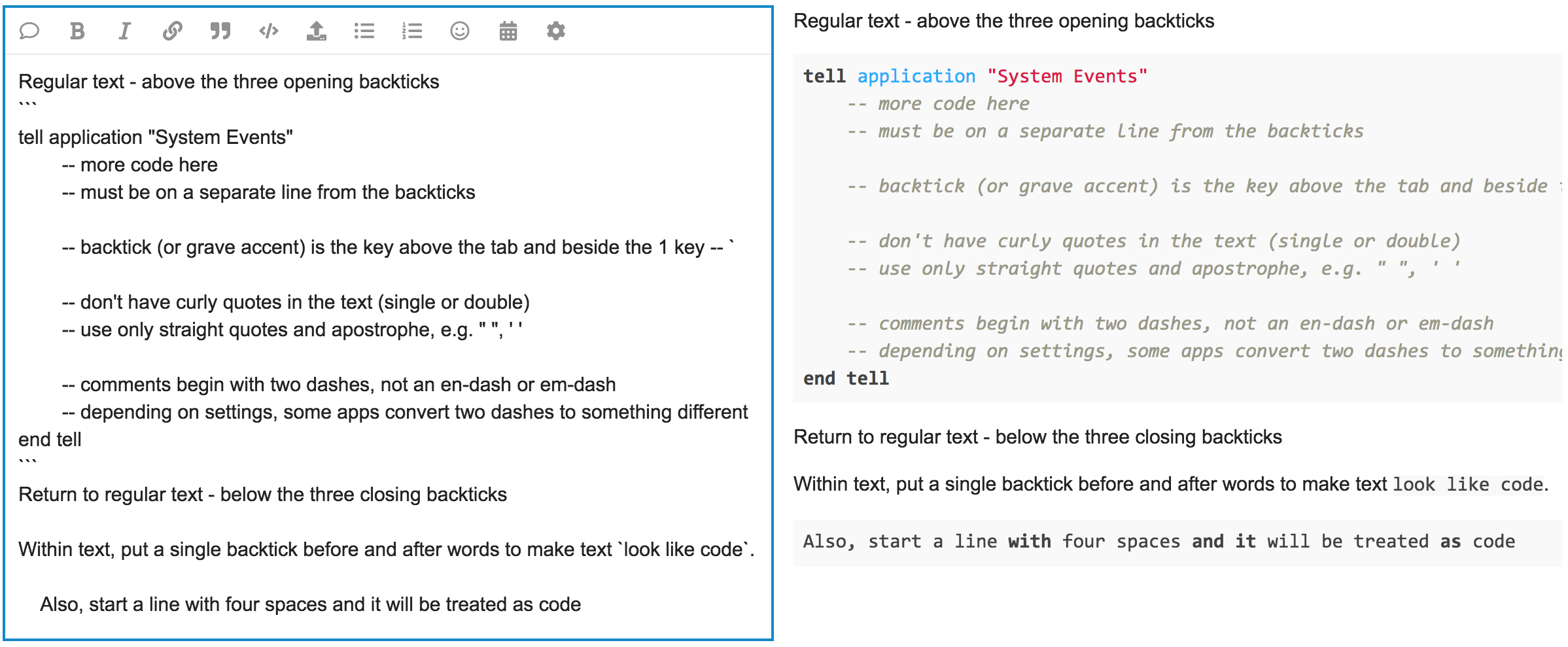The height and width of the screenshot is (647, 1568).
Task: Open the emoji picker
Action: 460,31
